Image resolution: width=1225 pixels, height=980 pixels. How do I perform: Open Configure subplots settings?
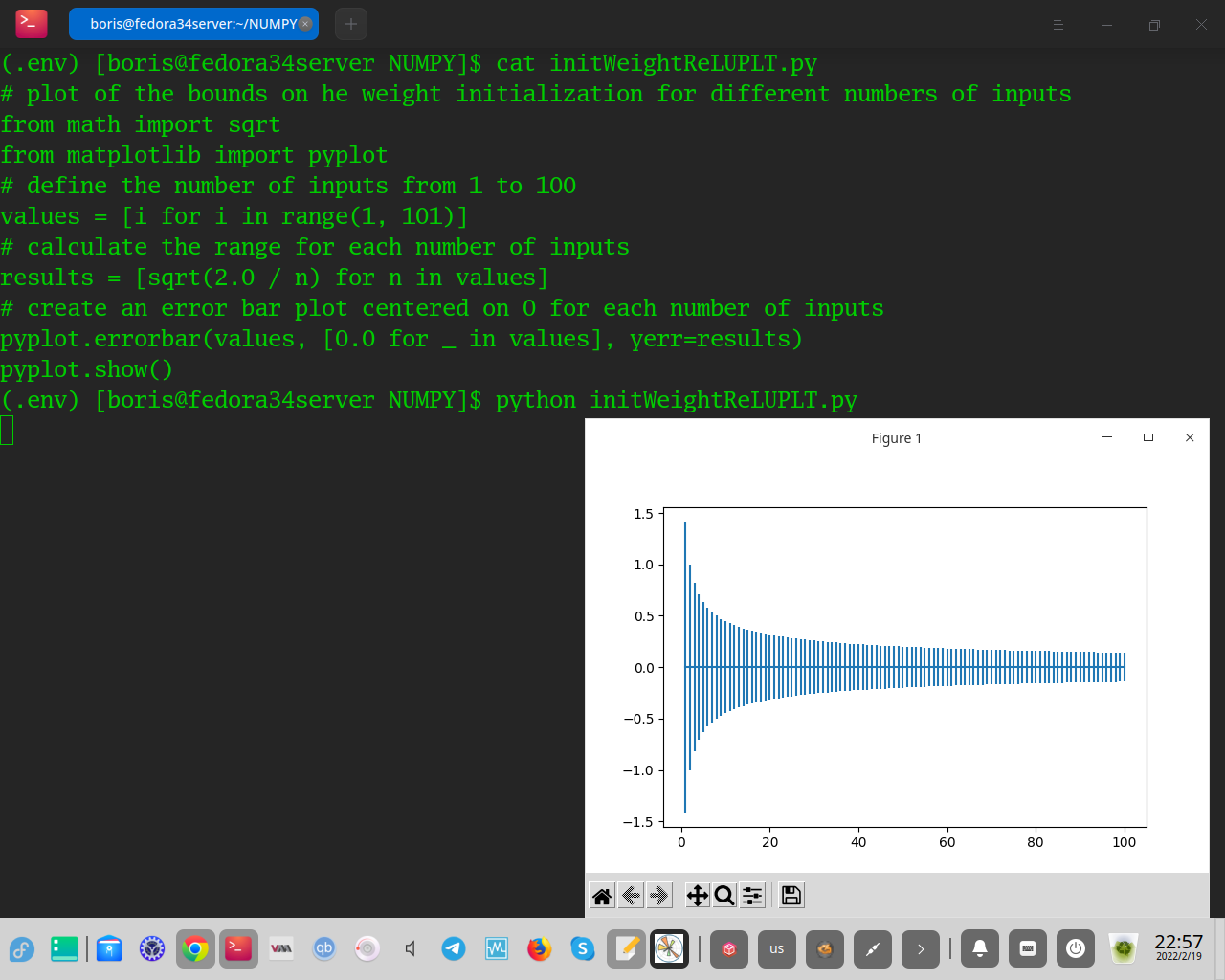click(x=753, y=896)
